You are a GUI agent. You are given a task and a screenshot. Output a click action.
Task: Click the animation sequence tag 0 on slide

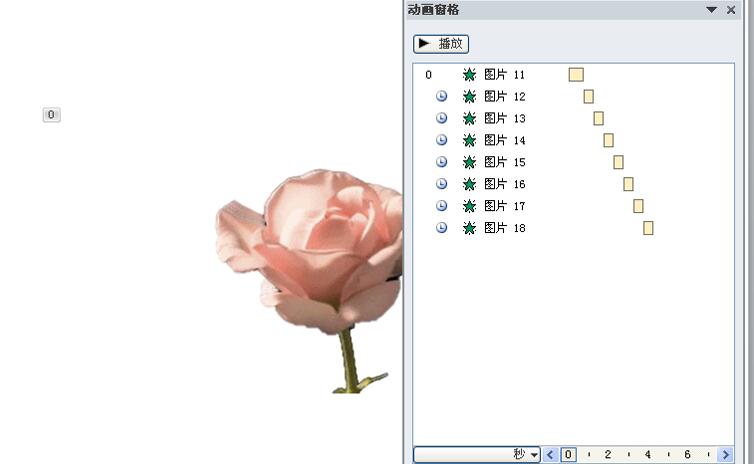(x=51, y=115)
